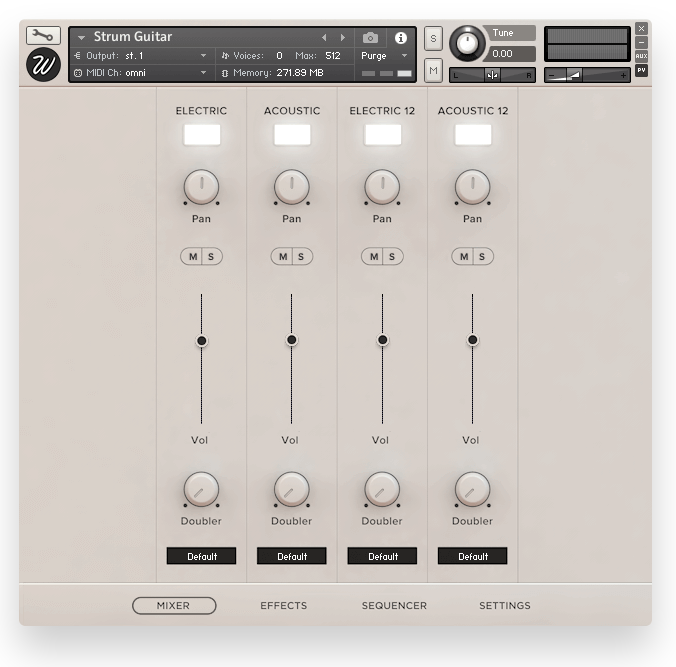Open the instrument info icon
Screen dimensions: 676x667
click(401, 37)
